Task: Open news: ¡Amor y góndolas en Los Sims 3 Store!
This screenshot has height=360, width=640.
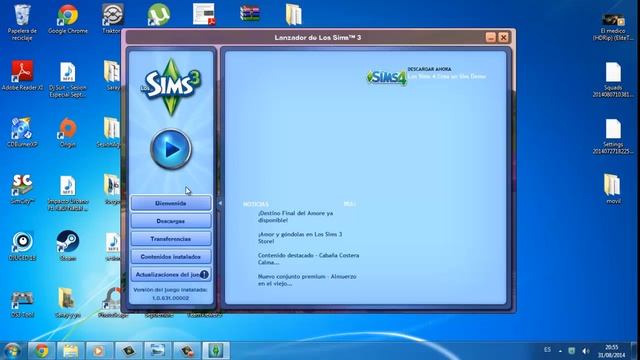Action: tap(300, 238)
